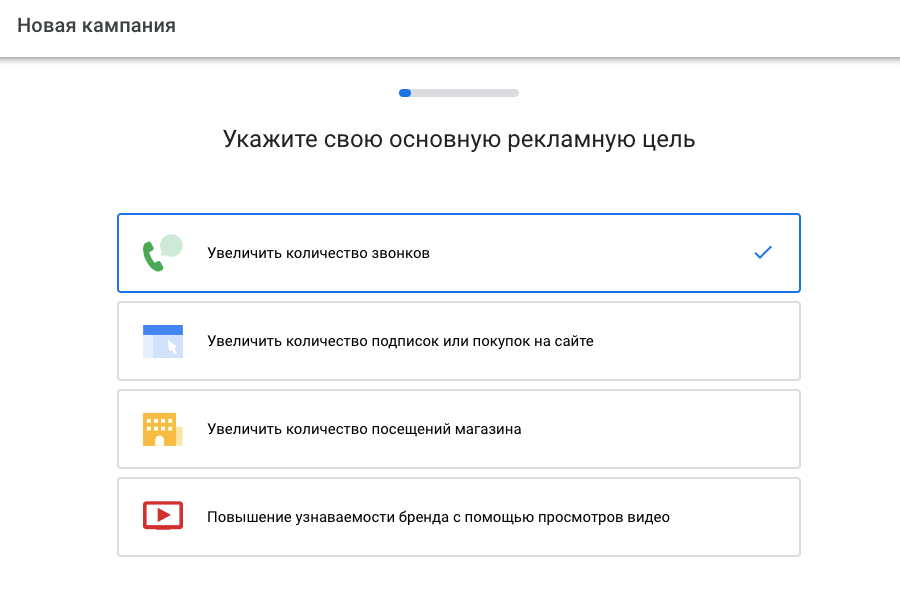Click the 'Новая кампания' page title
Viewport: 900px width, 600px height.
(96, 26)
